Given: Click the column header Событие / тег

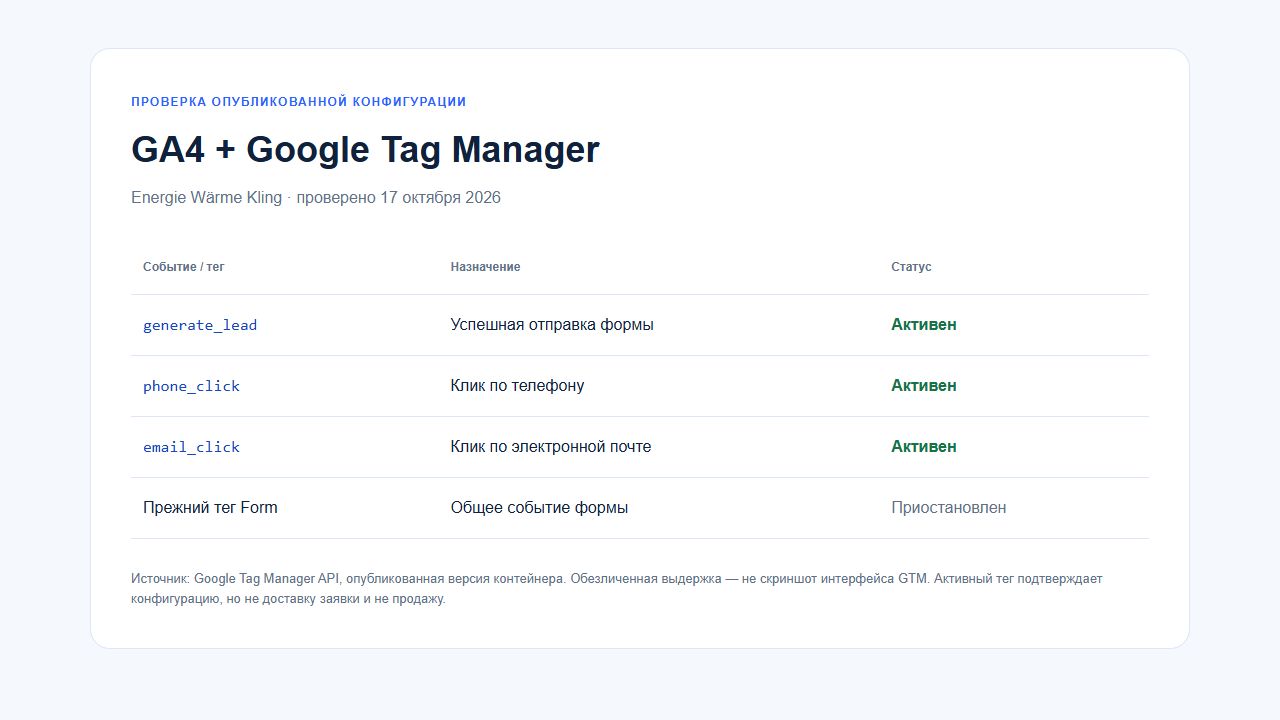Looking at the screenshot, I should coord(184,267).
